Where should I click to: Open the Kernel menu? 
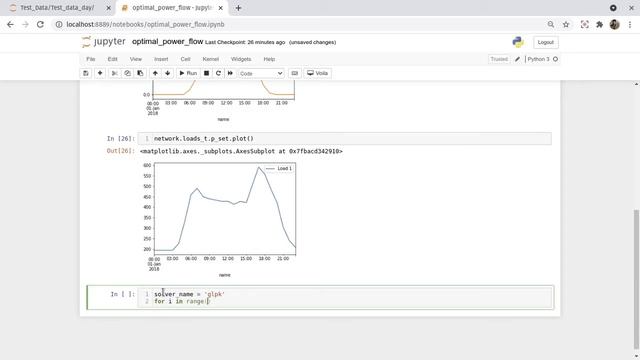click(211, 59)
